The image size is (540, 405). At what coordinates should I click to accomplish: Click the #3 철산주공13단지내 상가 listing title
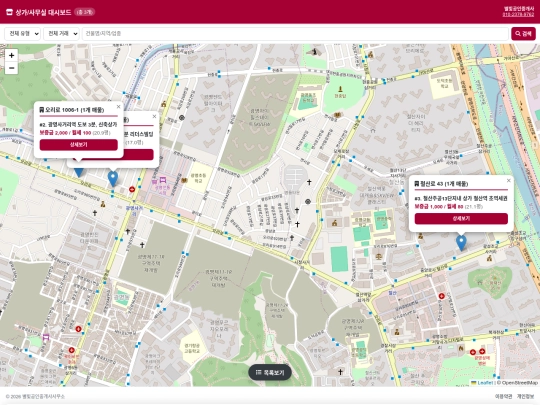point(461,198)
